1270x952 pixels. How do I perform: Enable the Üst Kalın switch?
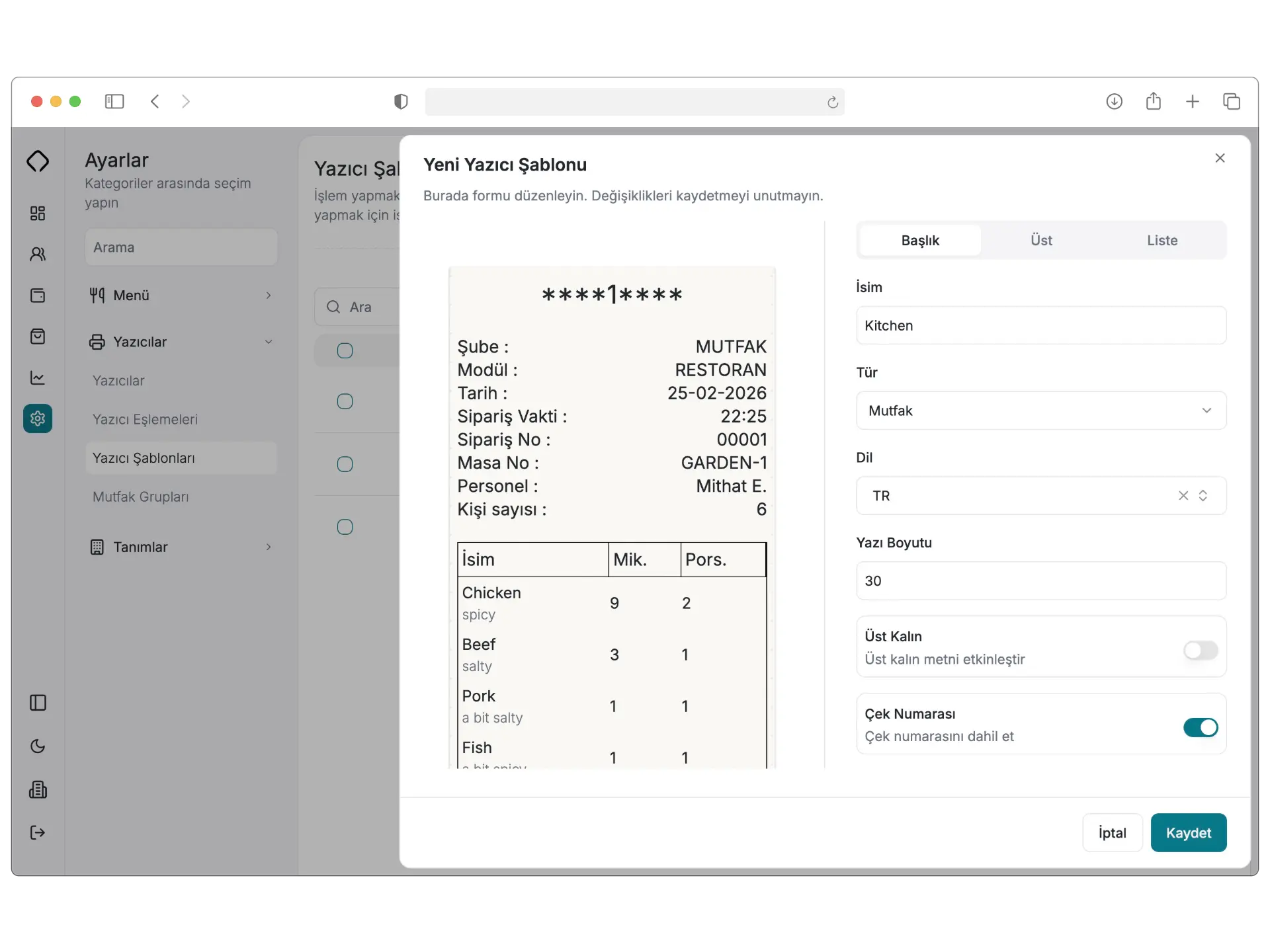point(1200,650)
